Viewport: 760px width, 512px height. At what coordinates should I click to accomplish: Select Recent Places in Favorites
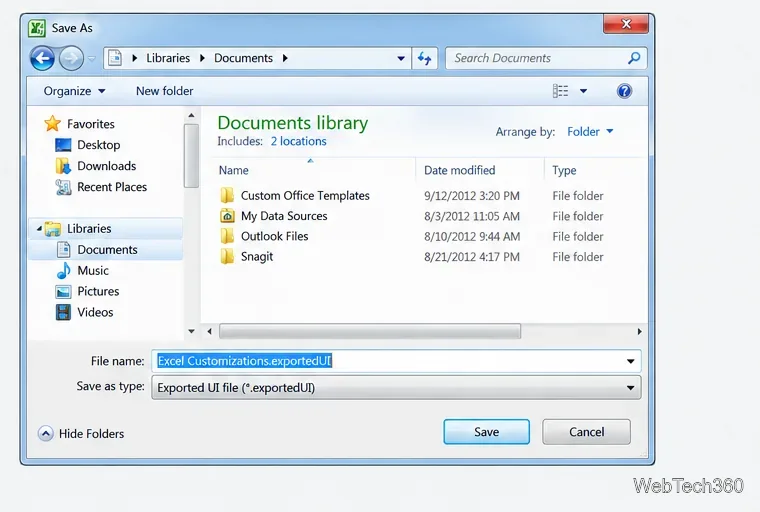pyautogui.click(x=112, y=187)
